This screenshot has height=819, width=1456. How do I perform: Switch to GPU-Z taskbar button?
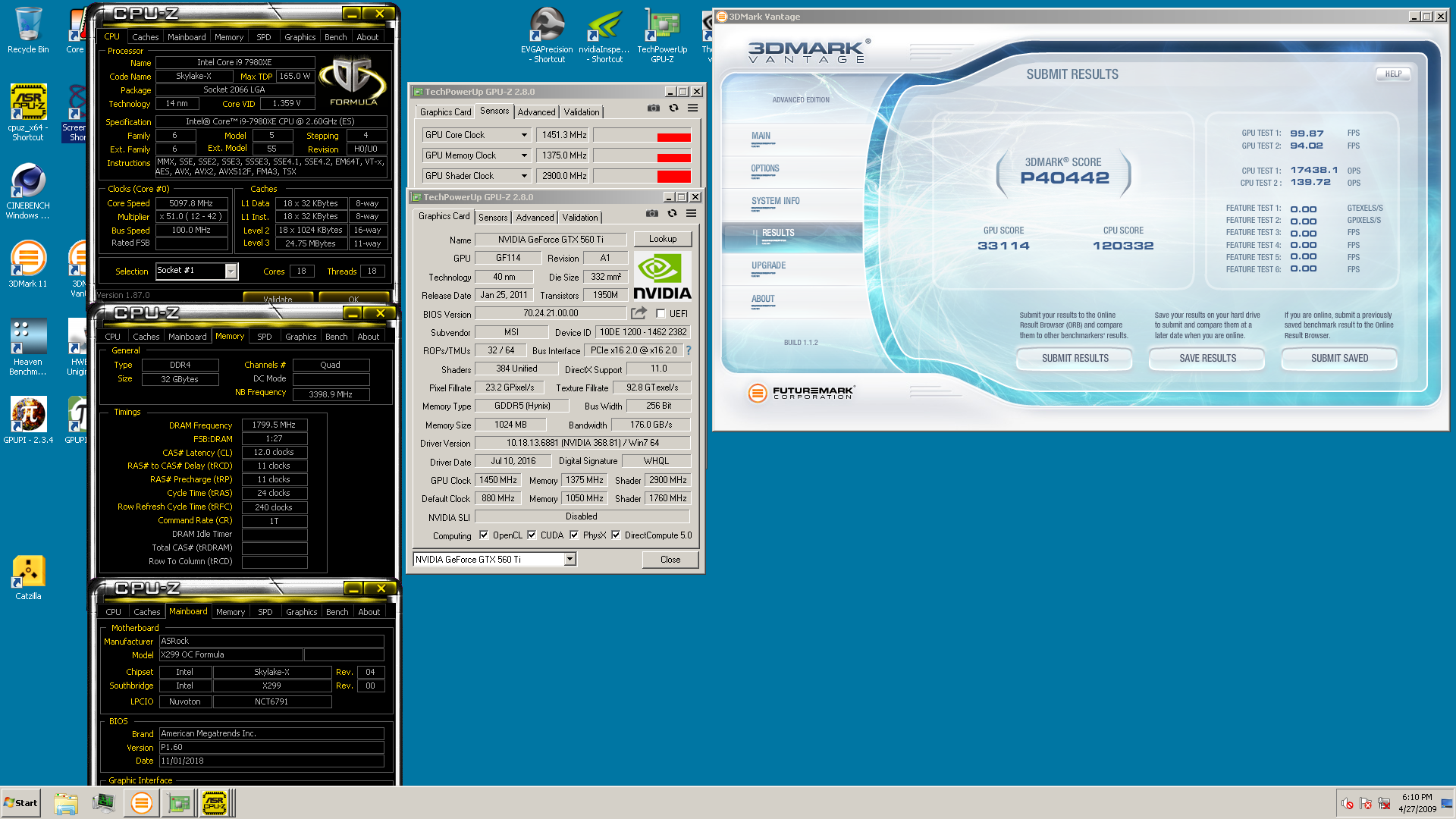[x=179, y=803]
